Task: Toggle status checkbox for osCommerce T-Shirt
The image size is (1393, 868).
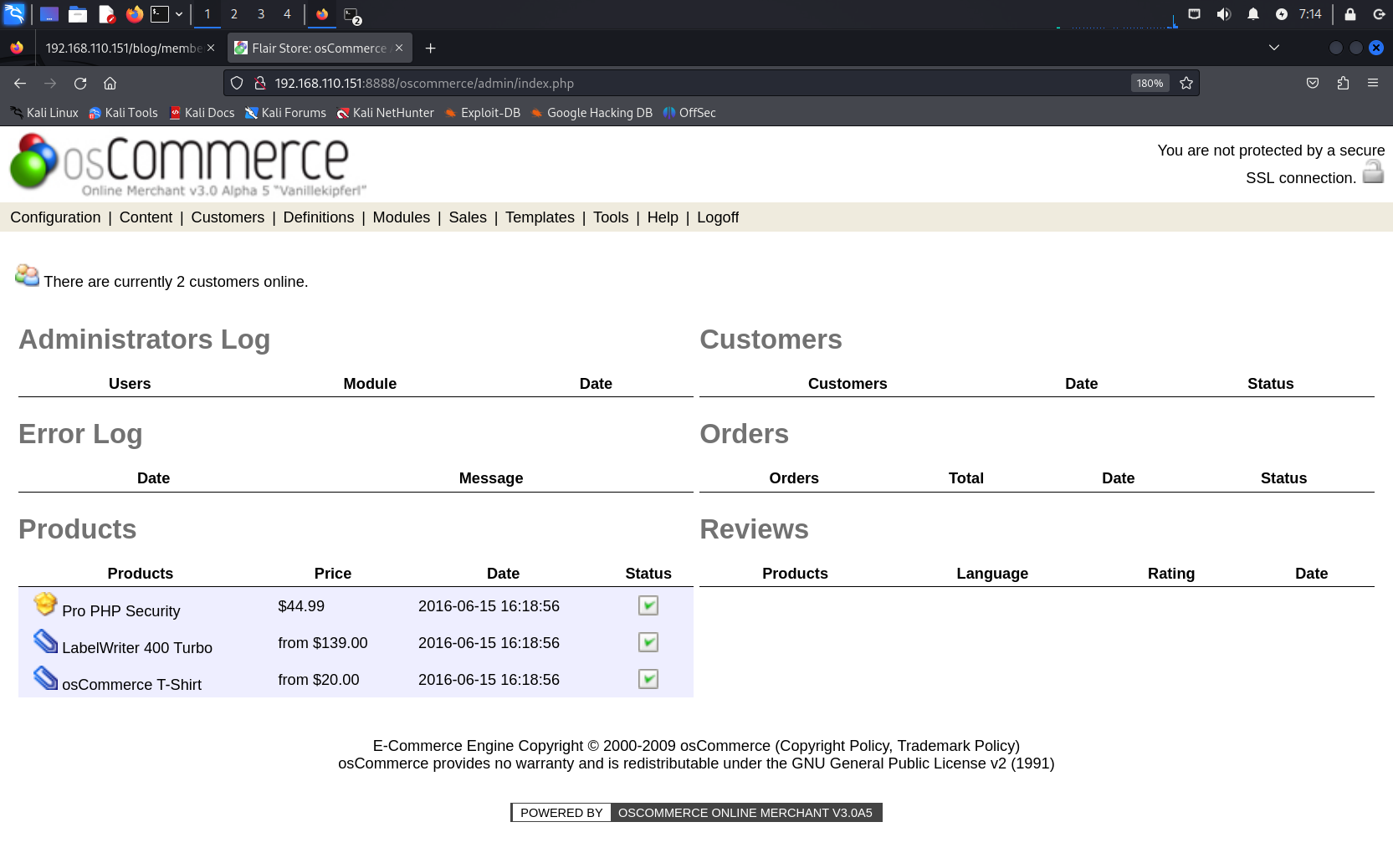Action: click(648, 679)
